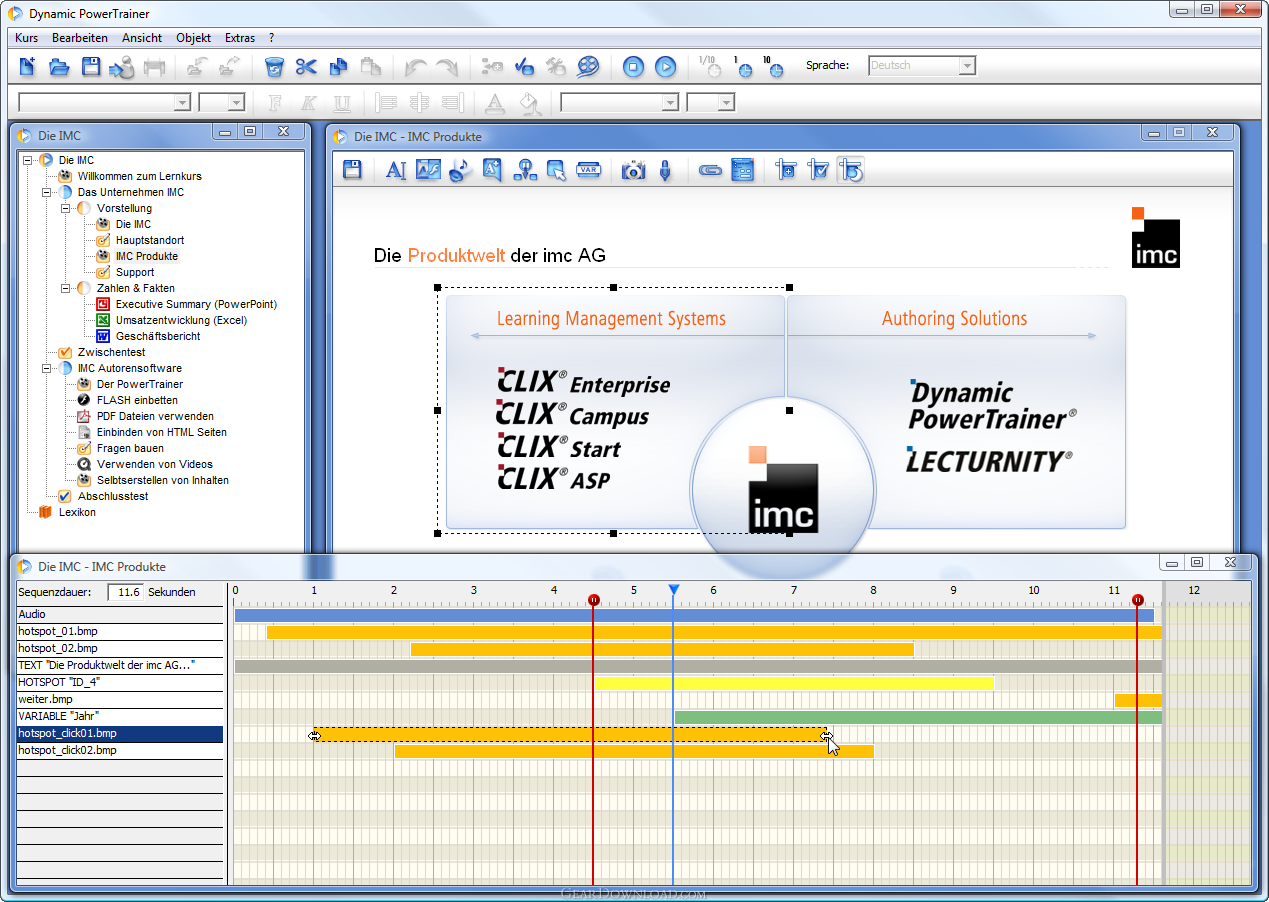Open the Bearbeiten menu

pyautogui.click(x=80, y=38)
